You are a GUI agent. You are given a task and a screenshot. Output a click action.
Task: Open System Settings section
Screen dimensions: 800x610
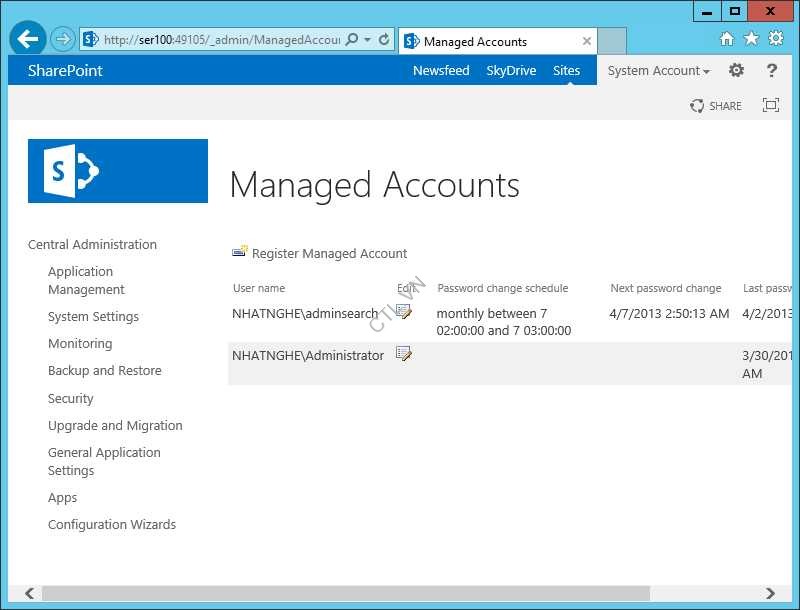pyautogui.click(x=93, y=317)
